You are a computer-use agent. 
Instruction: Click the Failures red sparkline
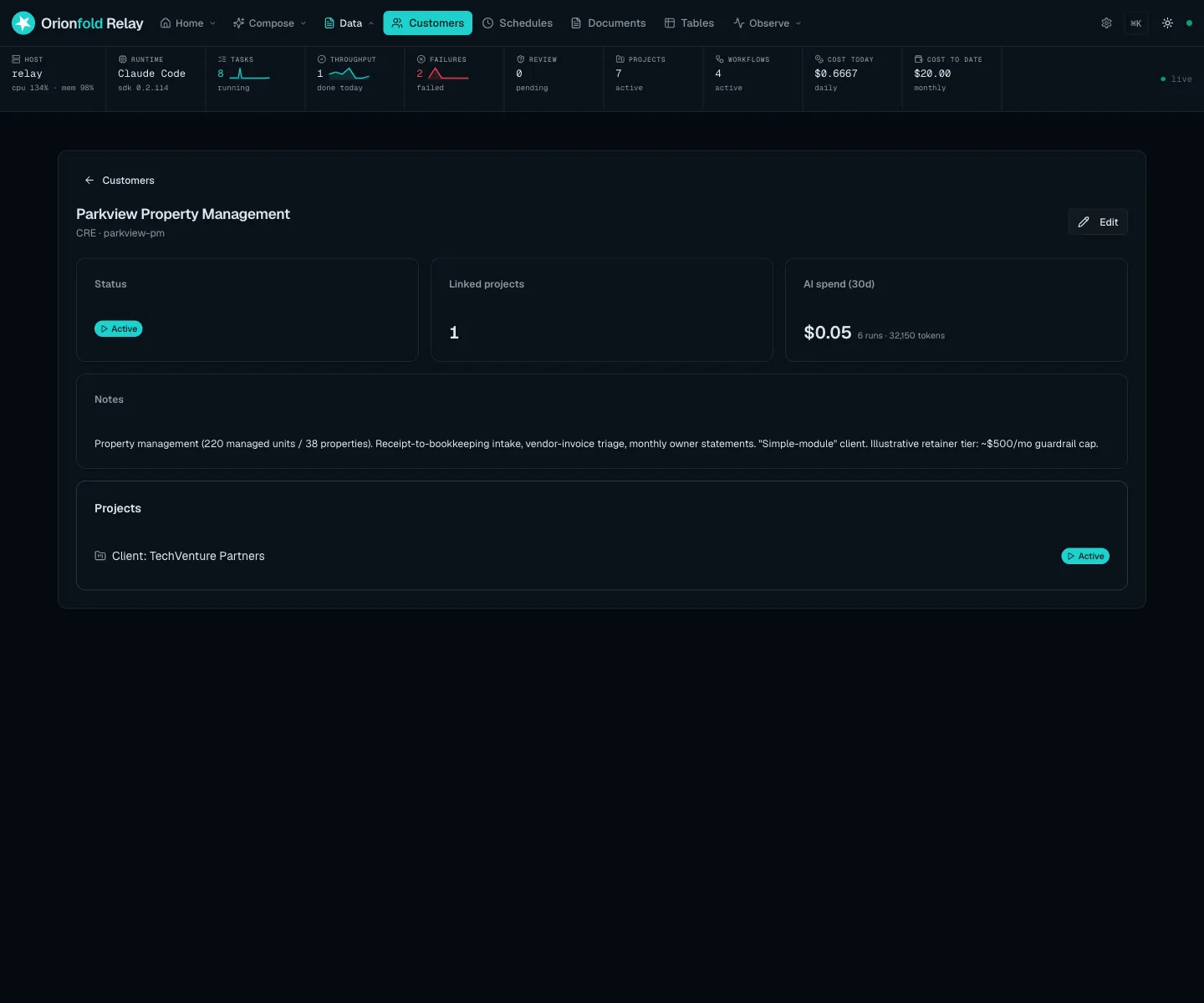448,74
